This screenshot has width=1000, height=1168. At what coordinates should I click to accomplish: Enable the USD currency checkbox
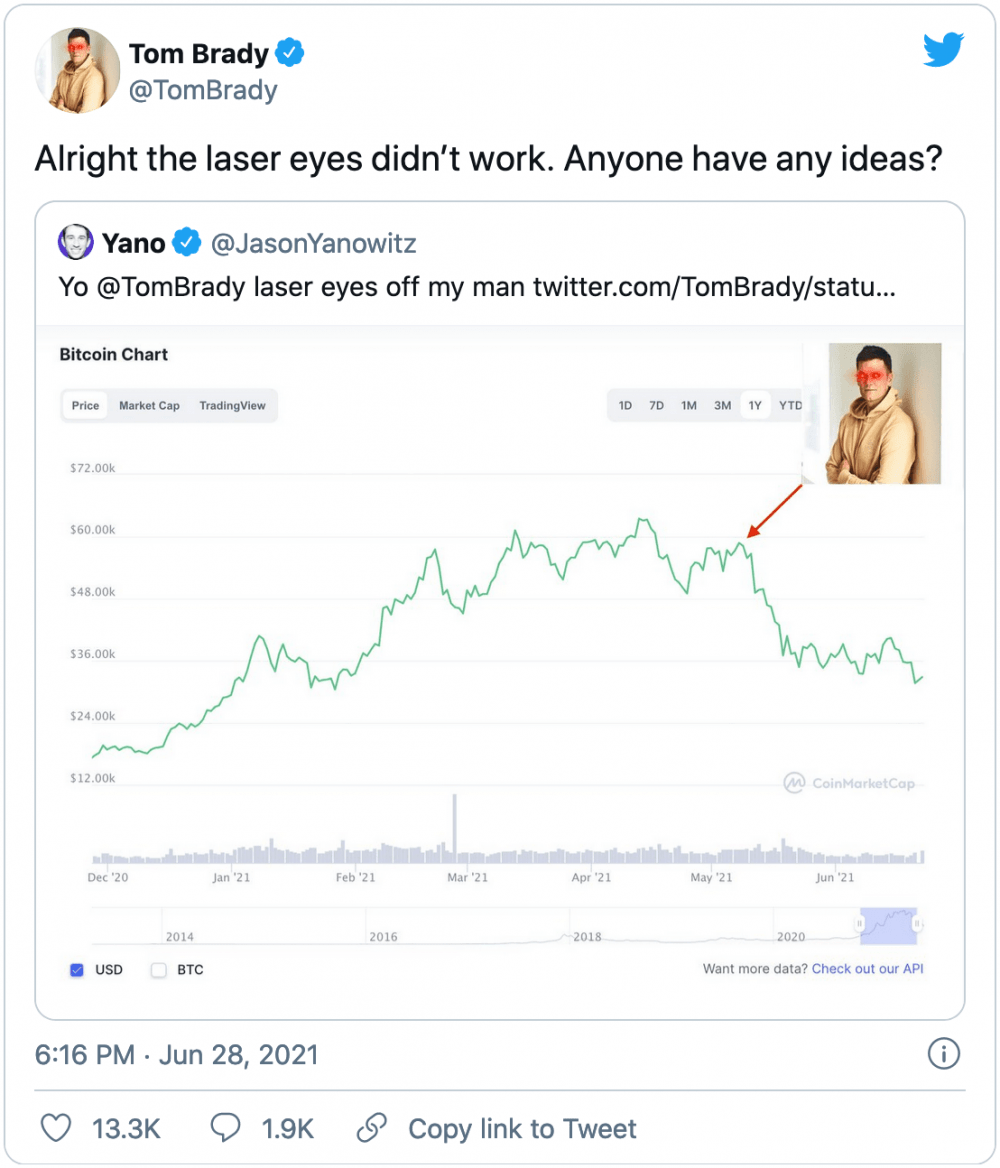coord(77,969)
